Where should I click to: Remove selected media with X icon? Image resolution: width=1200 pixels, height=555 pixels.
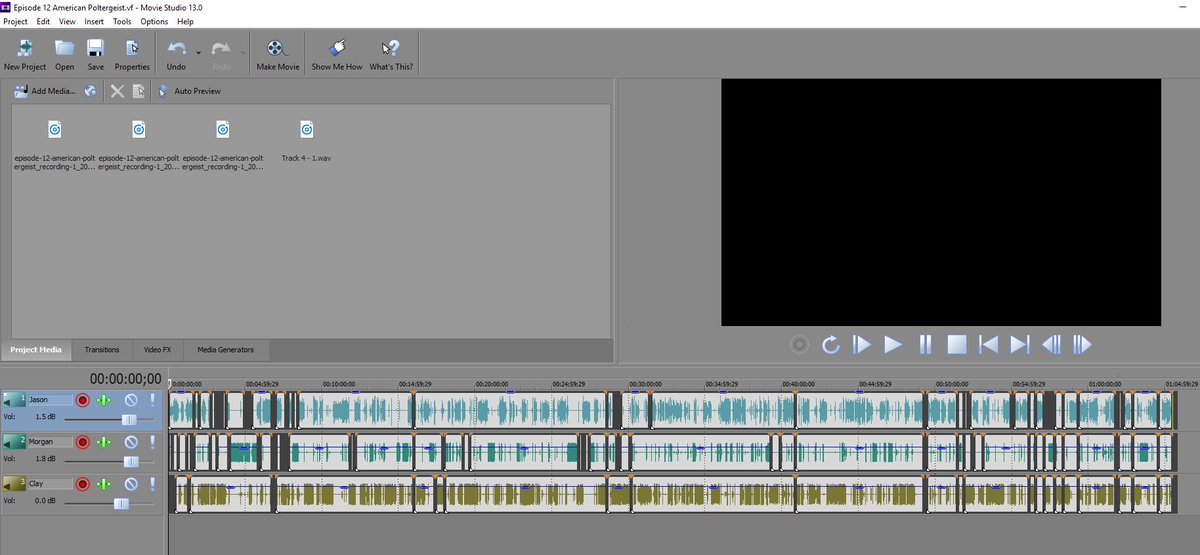(x=117, y=91)
